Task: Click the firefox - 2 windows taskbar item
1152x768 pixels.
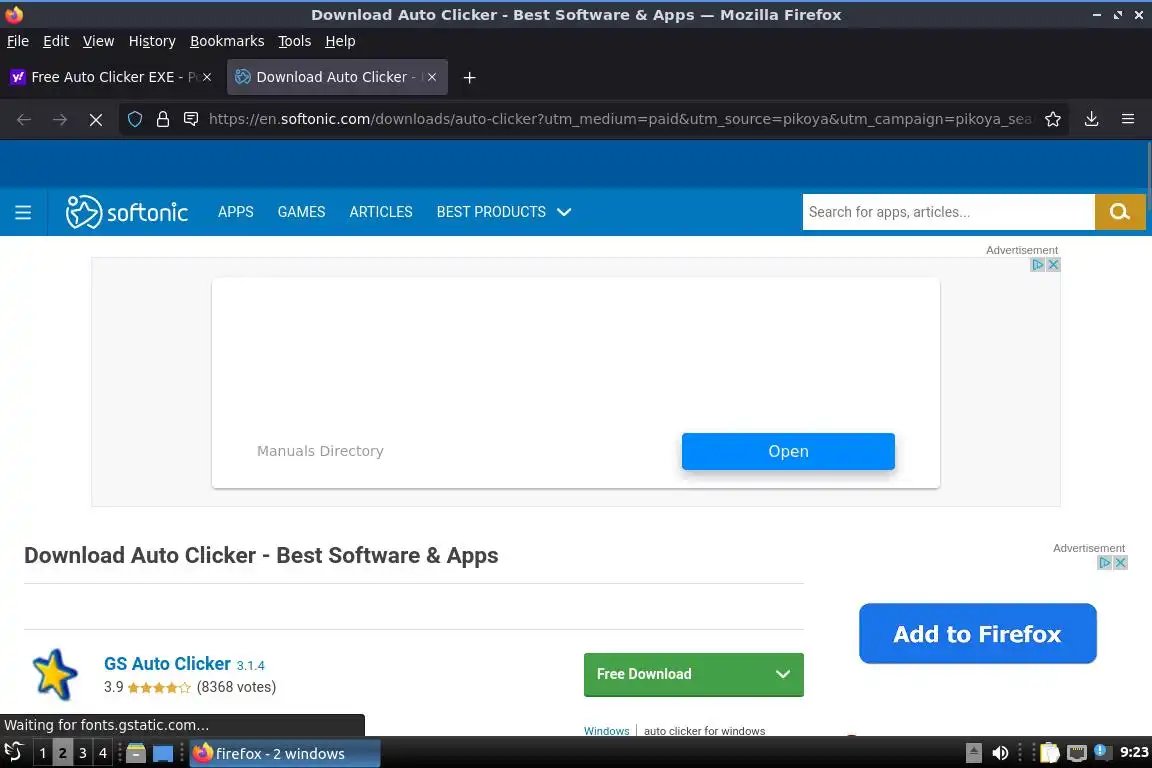Action: 285,753
